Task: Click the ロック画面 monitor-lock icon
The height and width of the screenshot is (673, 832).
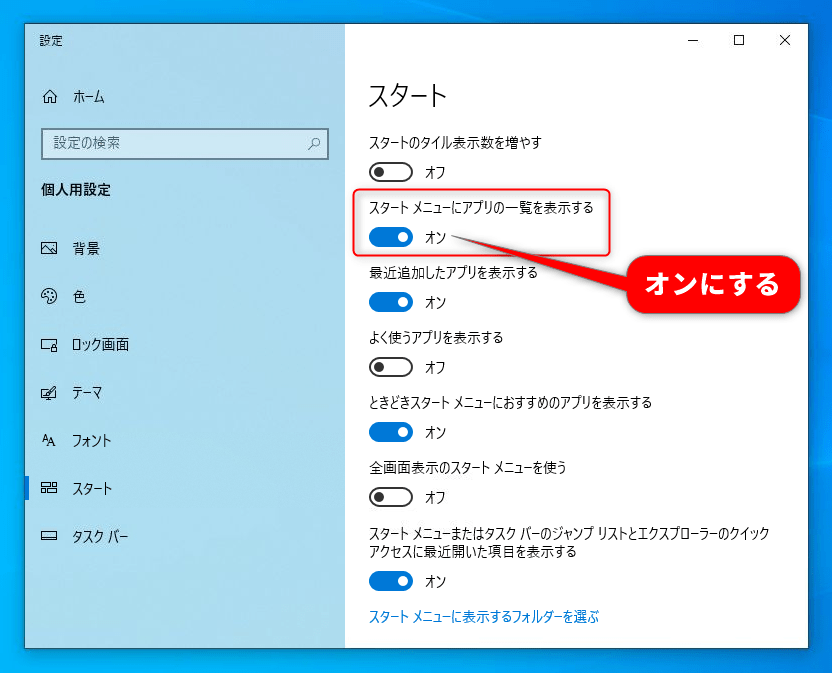Action: point(49,345)
